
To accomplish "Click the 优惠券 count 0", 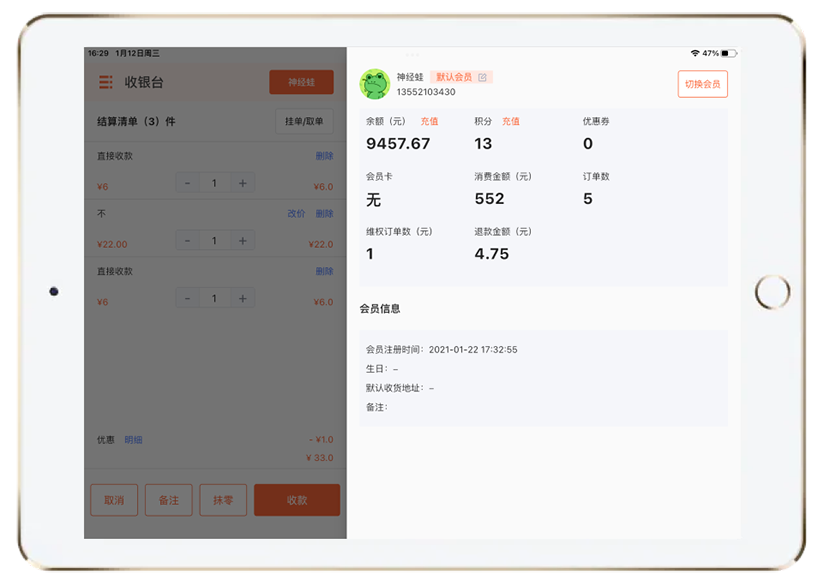I will pos(588,143).
